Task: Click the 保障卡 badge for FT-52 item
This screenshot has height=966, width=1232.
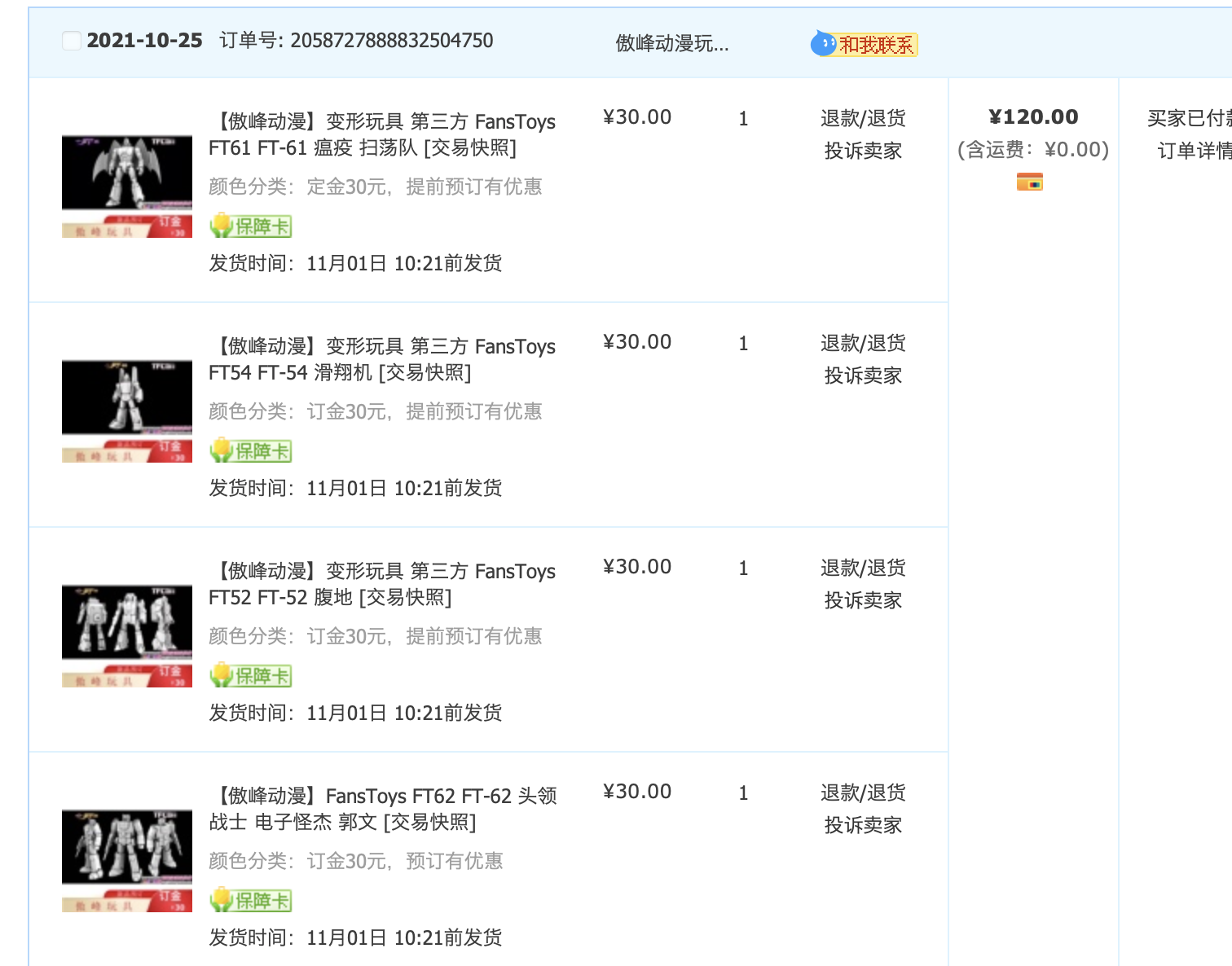Action: 251,675
